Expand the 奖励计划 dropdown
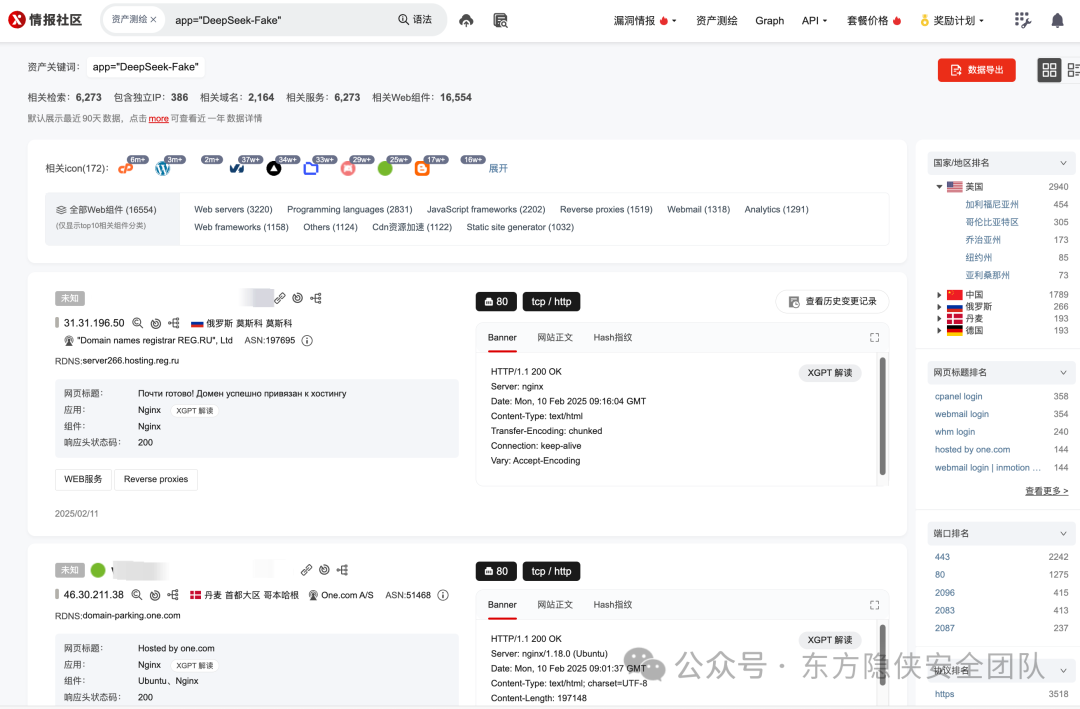 pos(952,21)
